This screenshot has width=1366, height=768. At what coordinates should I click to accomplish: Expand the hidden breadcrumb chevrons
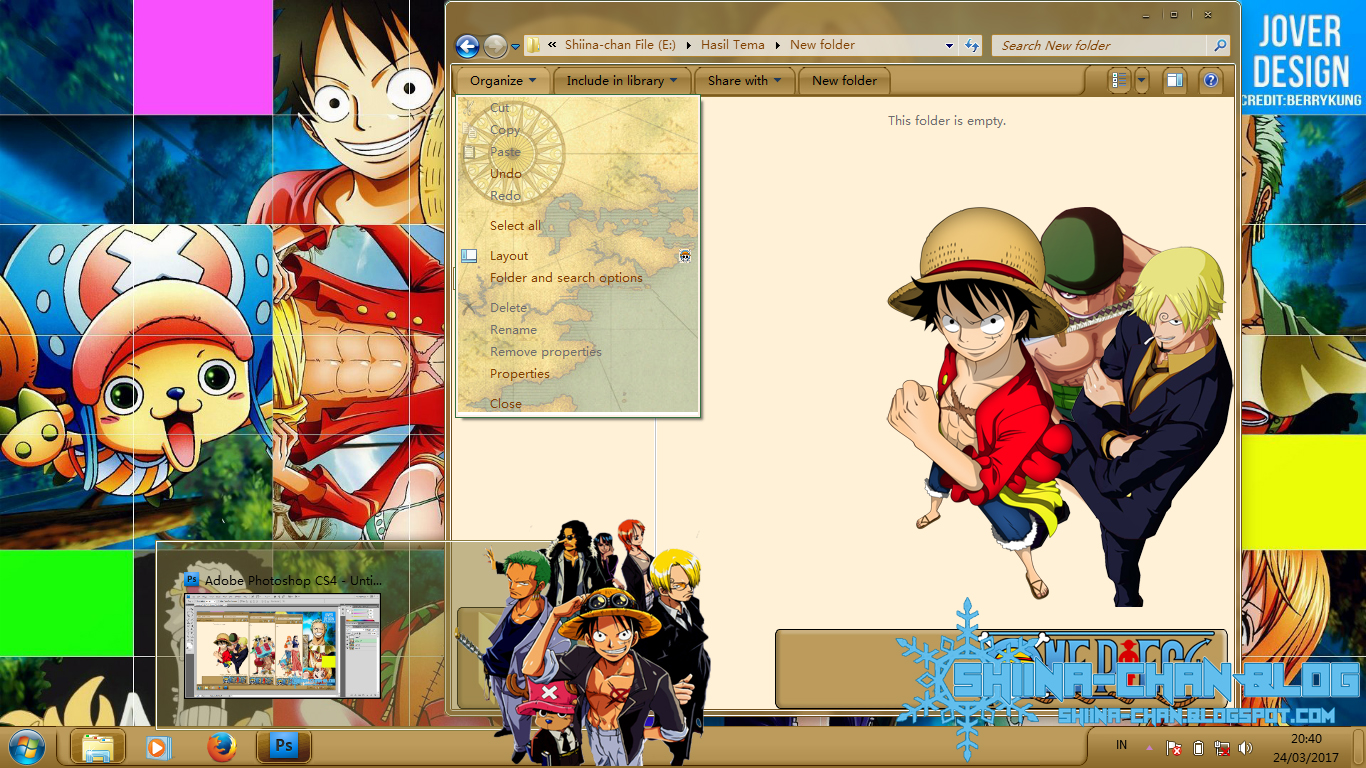coord(552,45)
